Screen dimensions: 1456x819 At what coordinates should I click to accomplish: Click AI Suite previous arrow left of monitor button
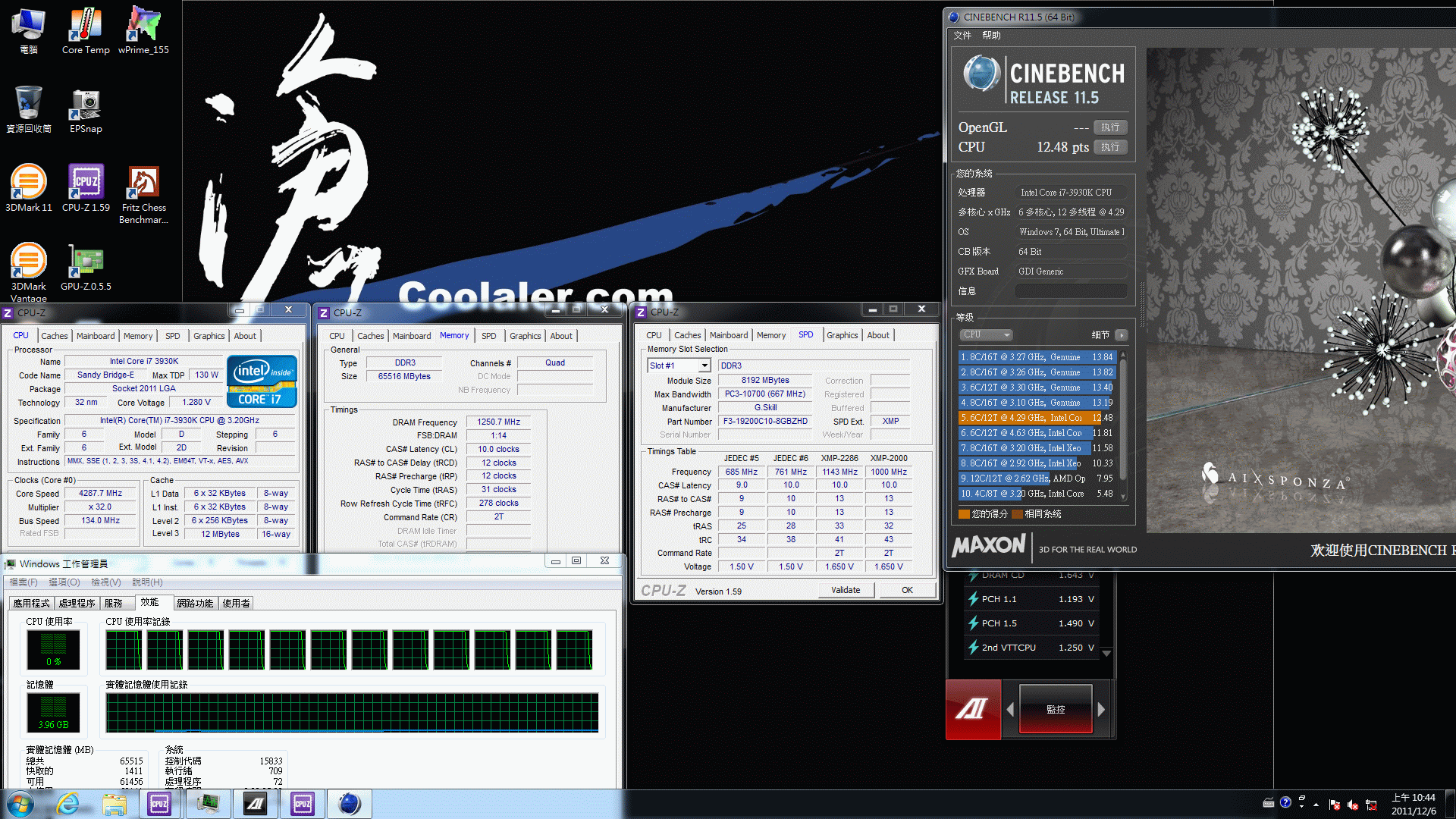coord(1010,709)
